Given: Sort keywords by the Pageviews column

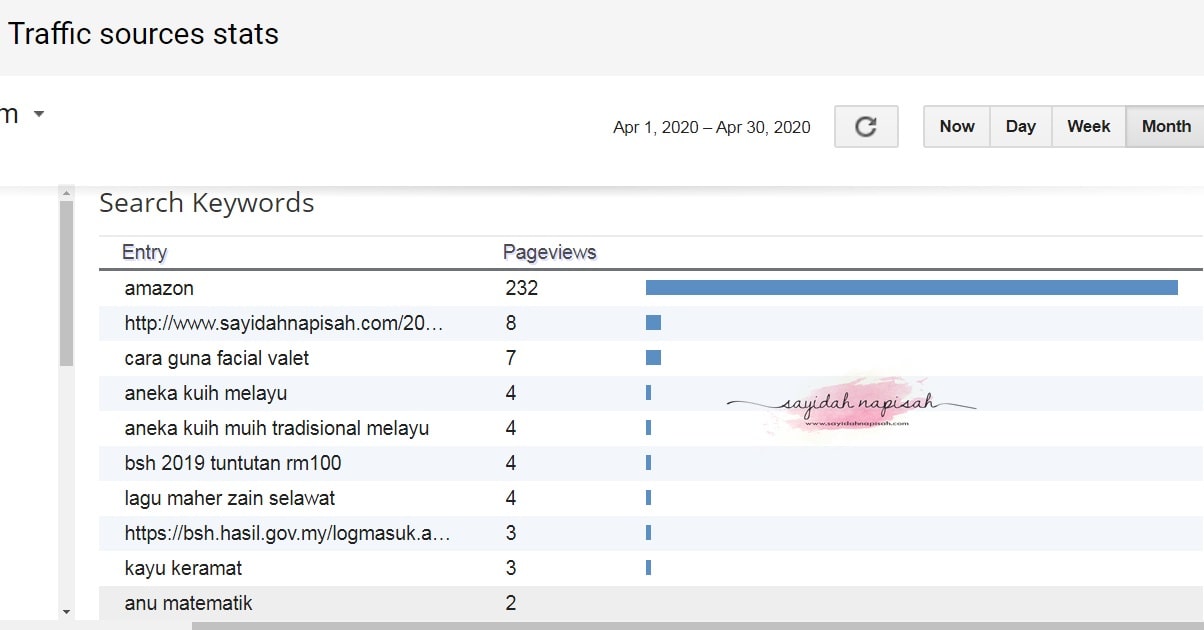Looking at the screenshot, I should click(x=549, y=252).
